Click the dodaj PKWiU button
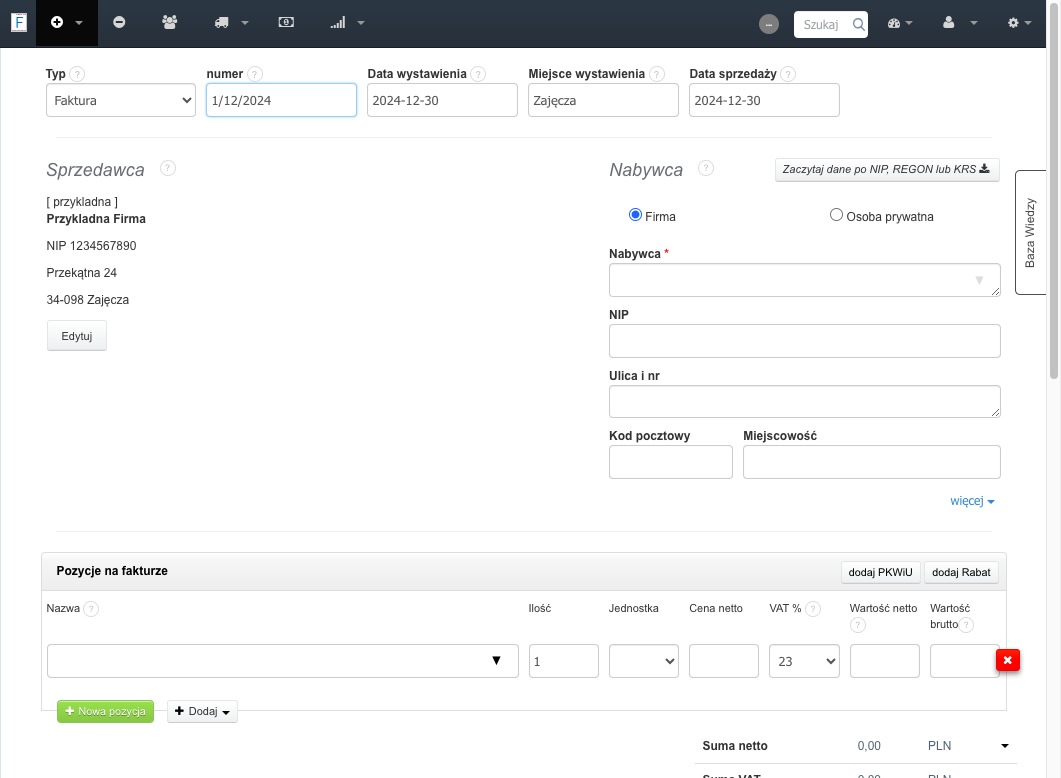1061x778 pixels. pos(880,572)
